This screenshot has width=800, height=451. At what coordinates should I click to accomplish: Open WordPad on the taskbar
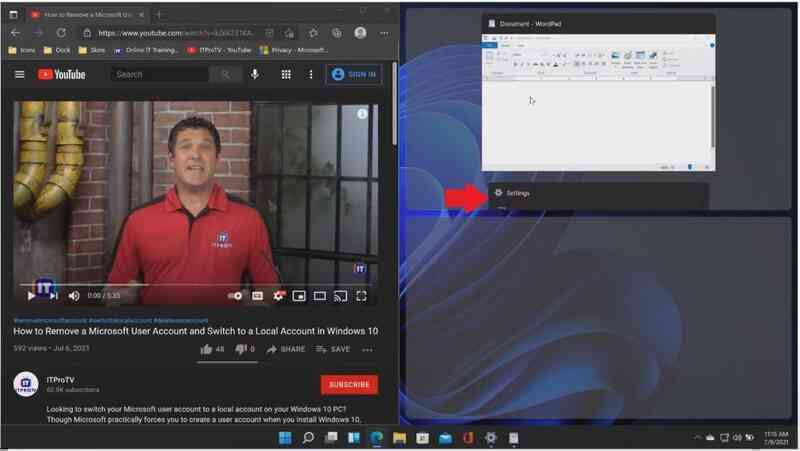[x=514, y=438]
